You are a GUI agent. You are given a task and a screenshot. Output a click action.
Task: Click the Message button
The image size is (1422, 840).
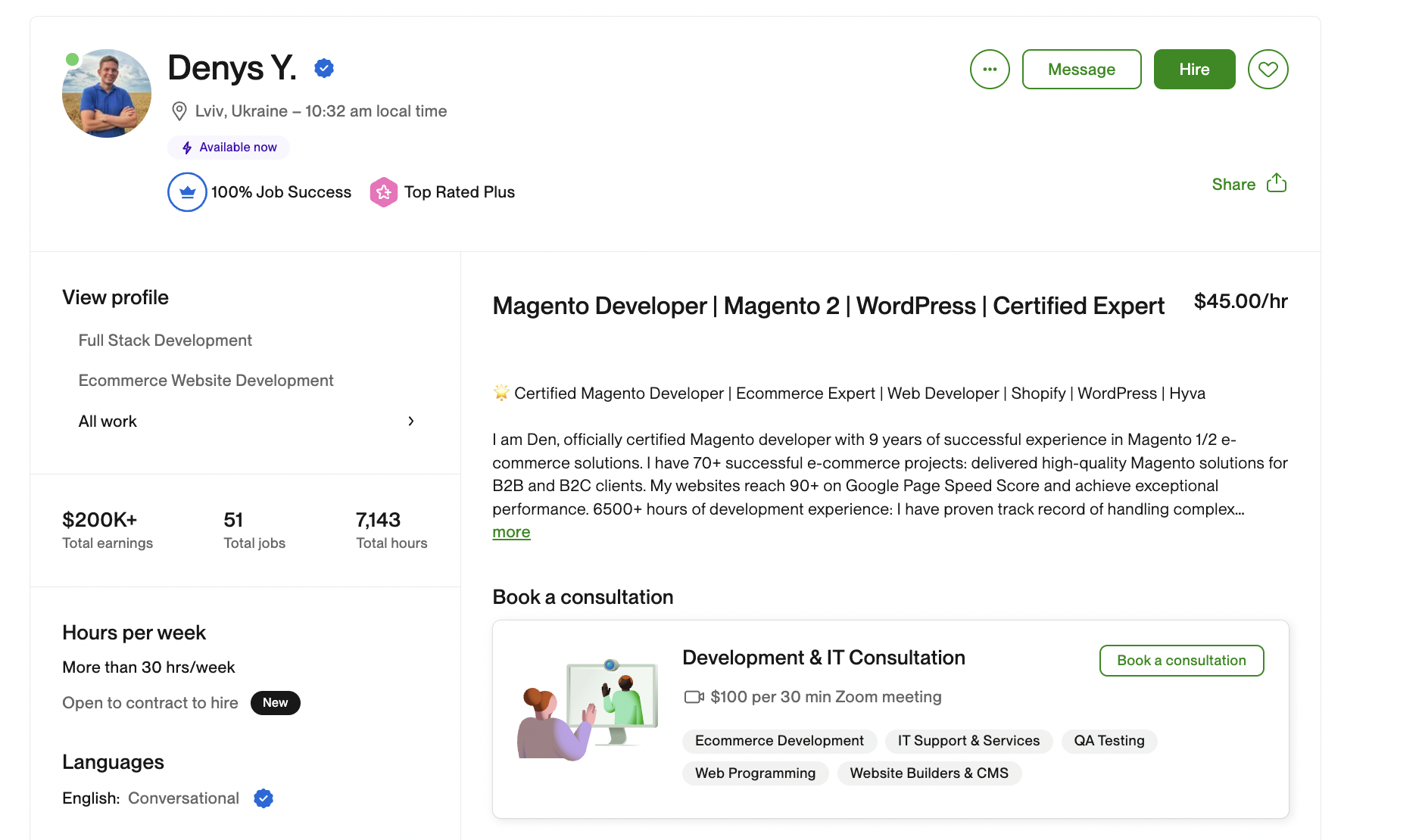coord(1081,70)
